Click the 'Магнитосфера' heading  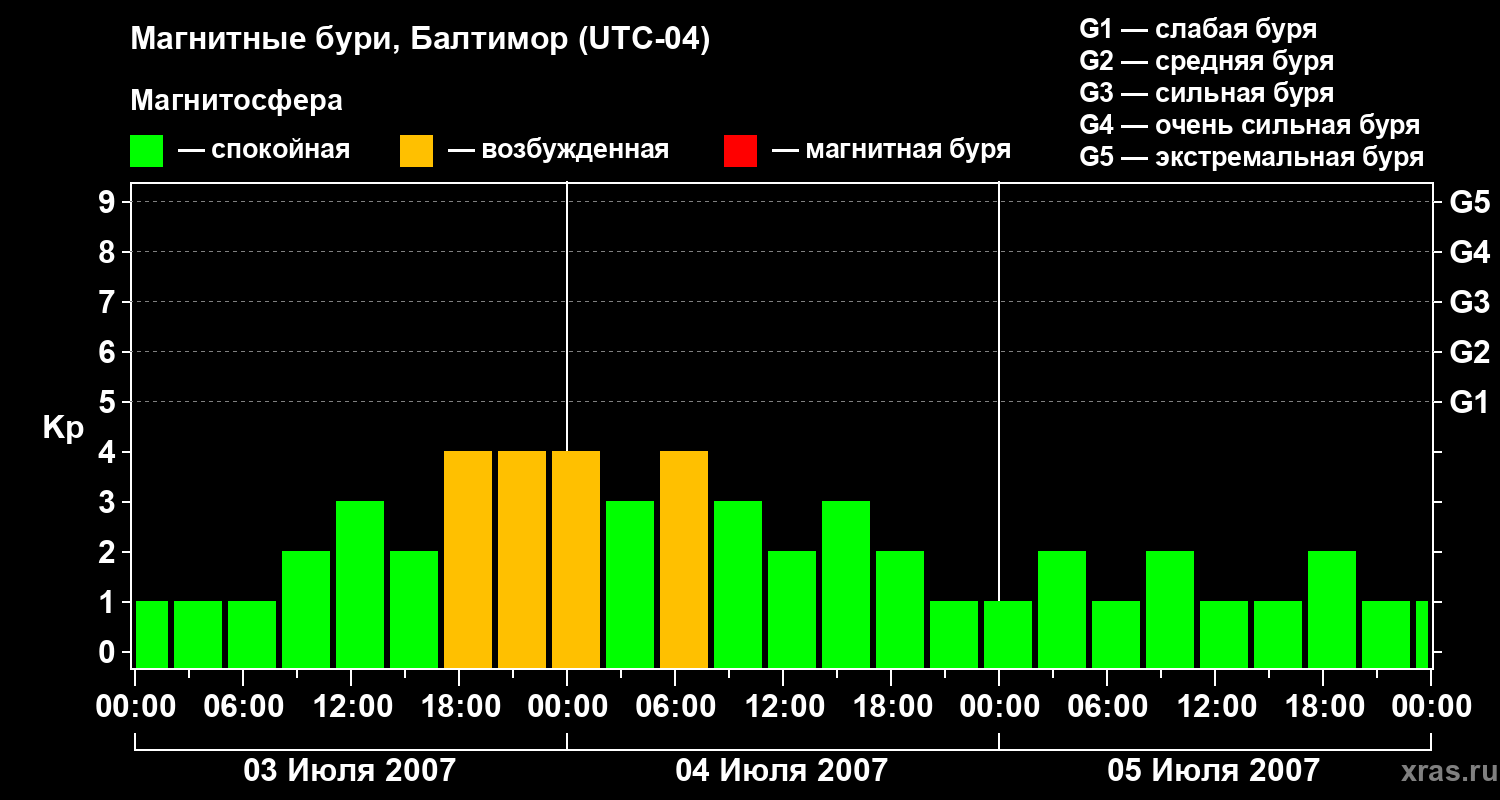(236, 101)
